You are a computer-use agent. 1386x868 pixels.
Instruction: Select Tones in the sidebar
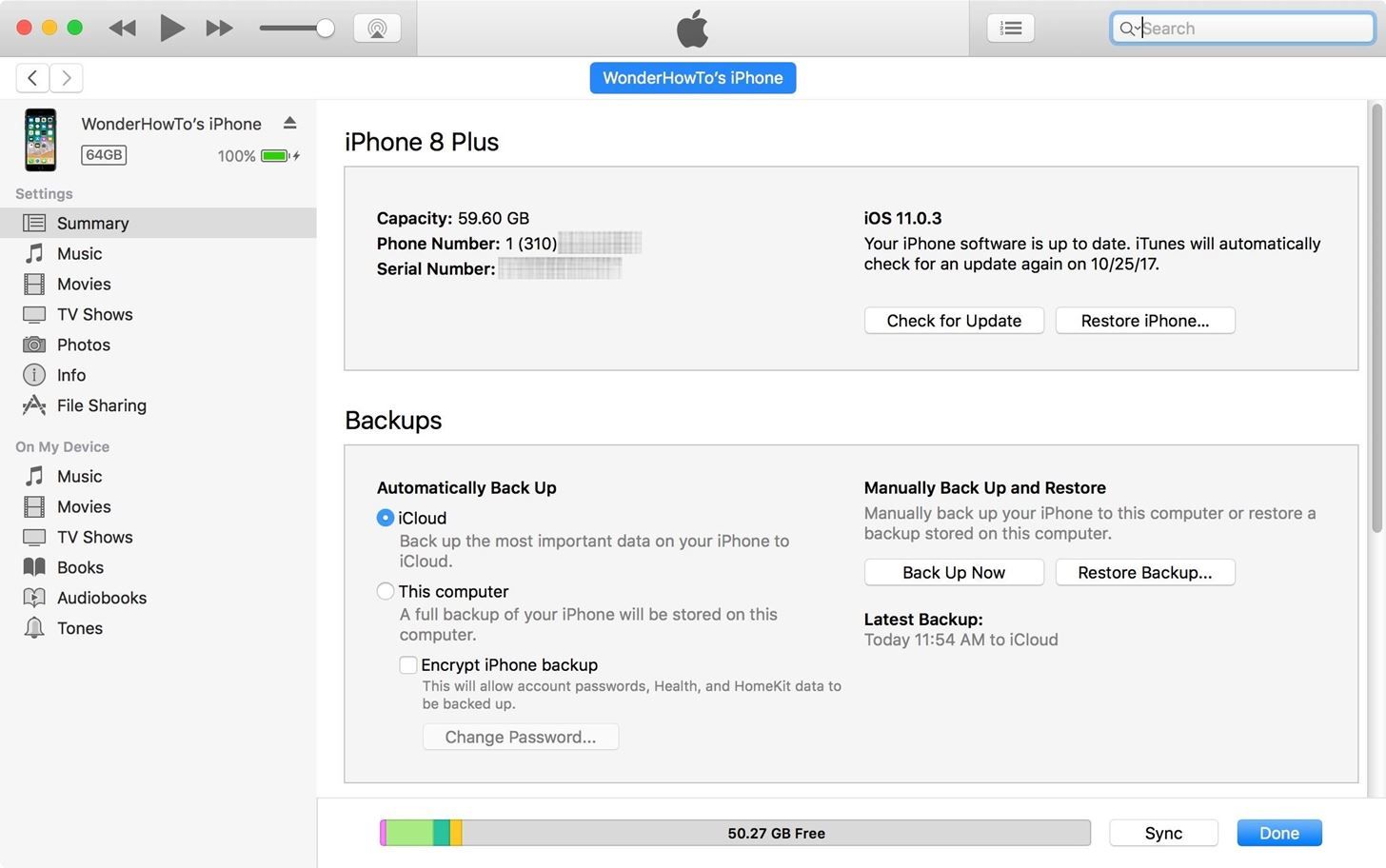click(x=79, y=628)
